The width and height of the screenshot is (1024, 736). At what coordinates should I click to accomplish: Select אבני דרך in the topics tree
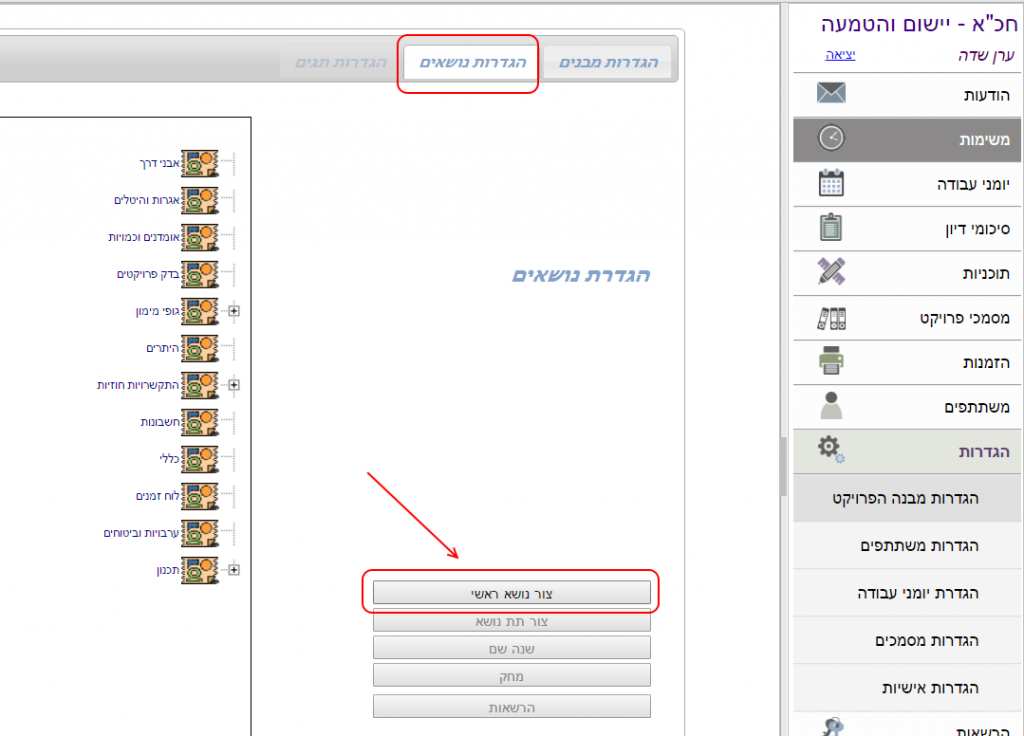160,163
